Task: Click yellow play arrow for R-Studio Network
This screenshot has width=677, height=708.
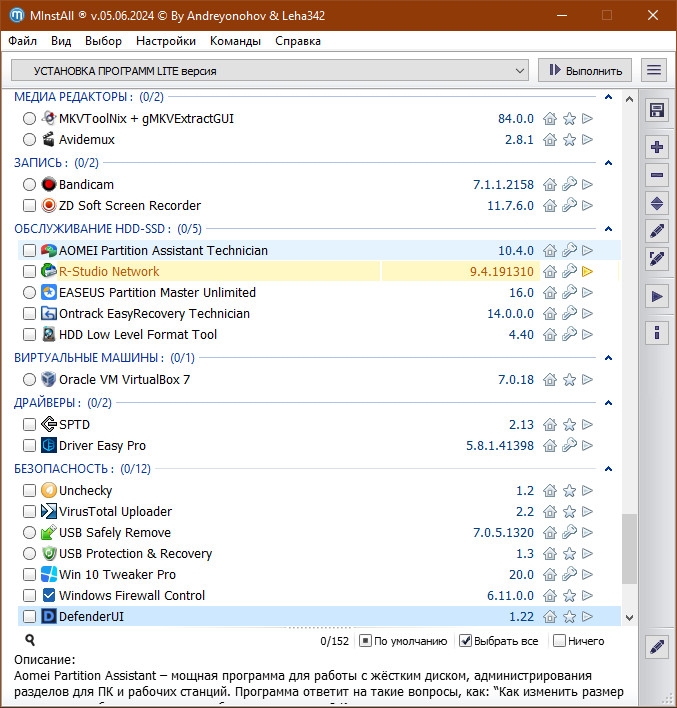Action: click(x=587, y=271)
